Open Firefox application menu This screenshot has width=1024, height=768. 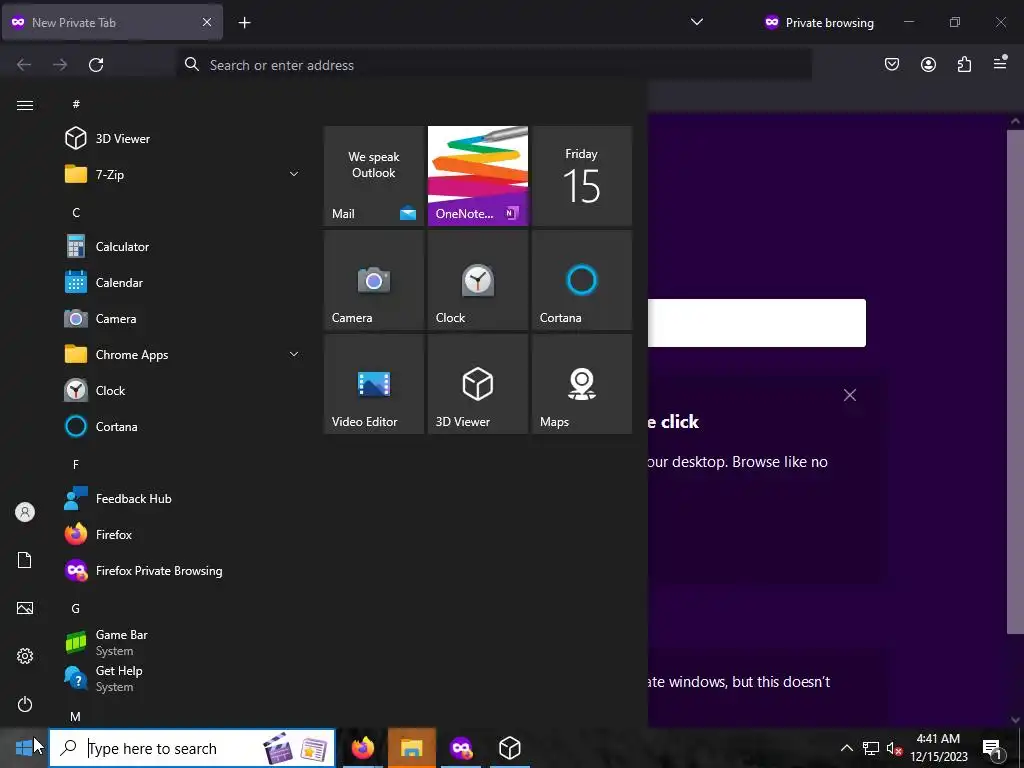click(1000, 63)
